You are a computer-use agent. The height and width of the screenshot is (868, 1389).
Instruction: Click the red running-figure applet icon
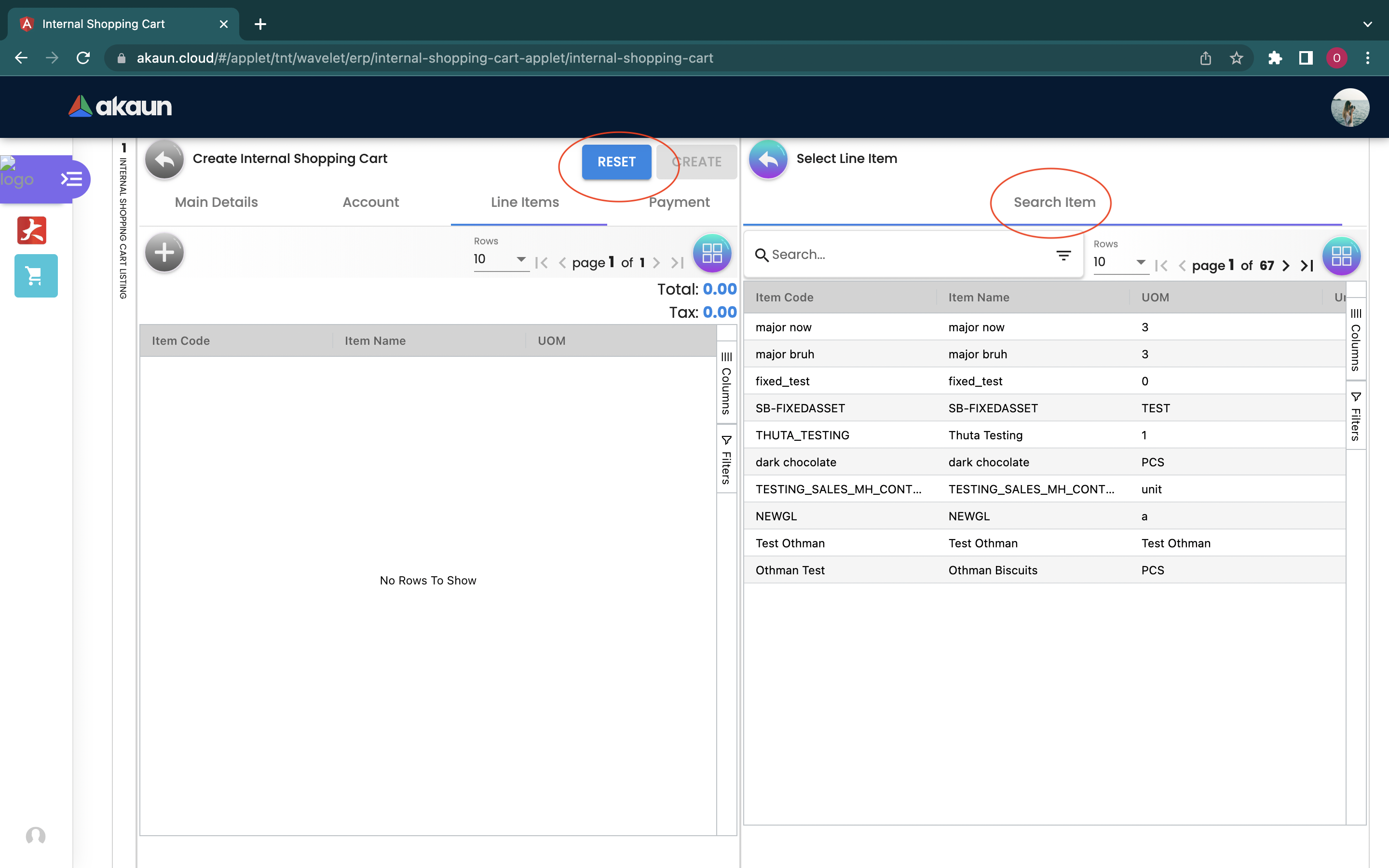click(31, 231)
